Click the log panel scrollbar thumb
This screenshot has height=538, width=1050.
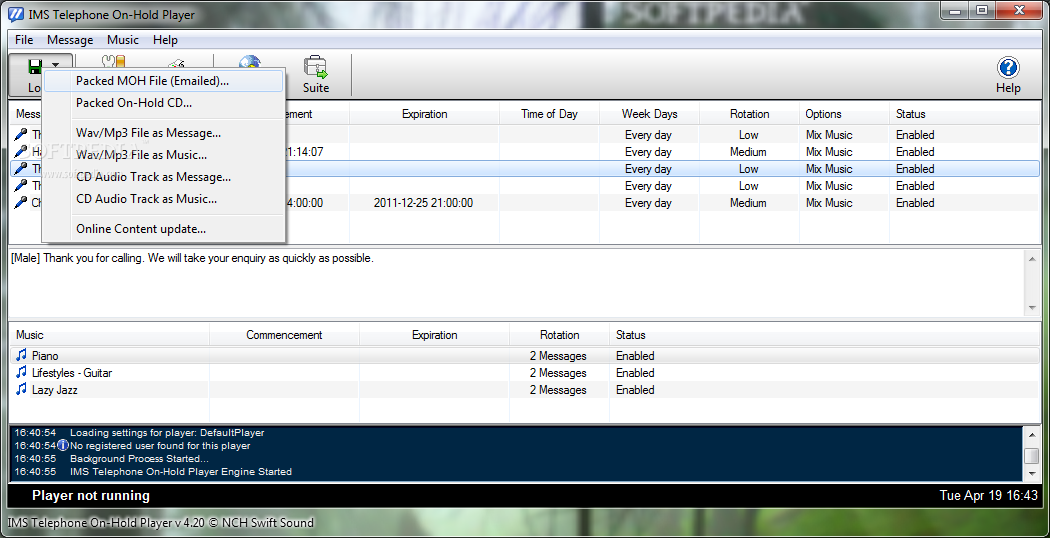(1032, 456)
